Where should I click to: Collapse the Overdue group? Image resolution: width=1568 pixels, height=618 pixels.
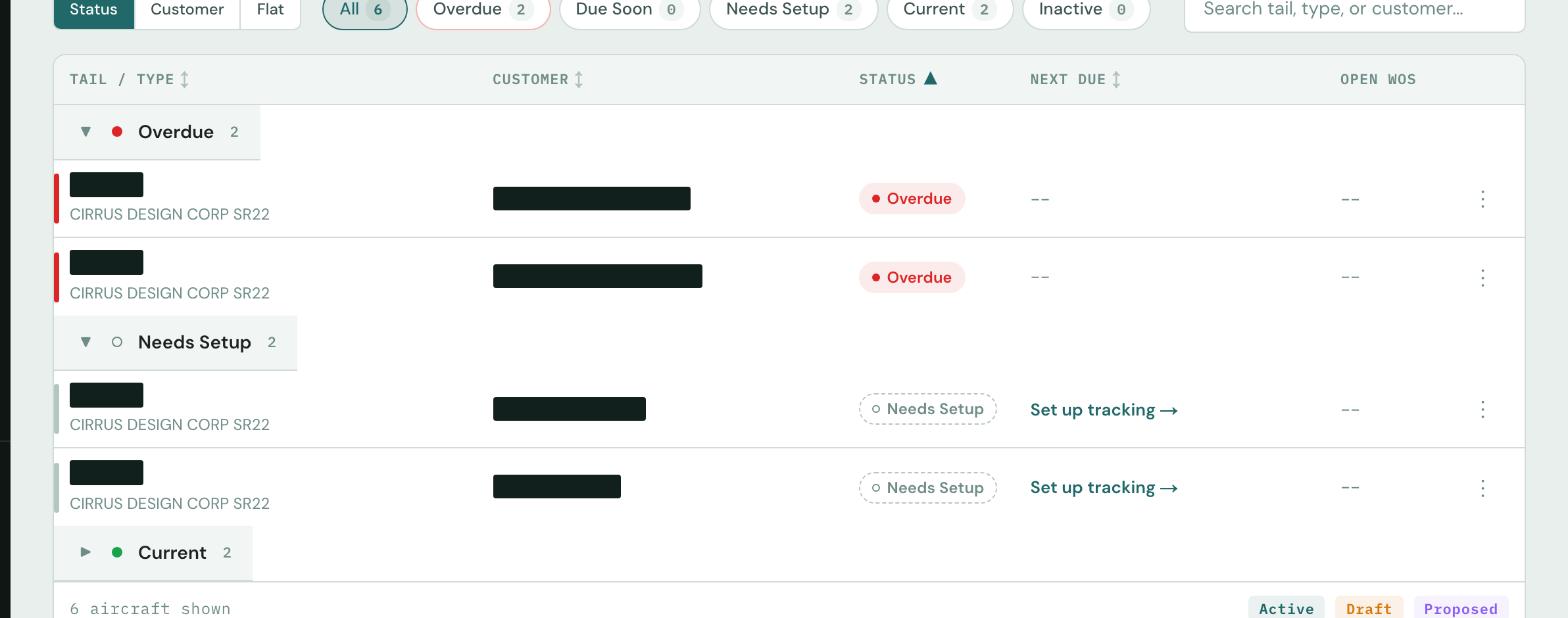point(86,131)
